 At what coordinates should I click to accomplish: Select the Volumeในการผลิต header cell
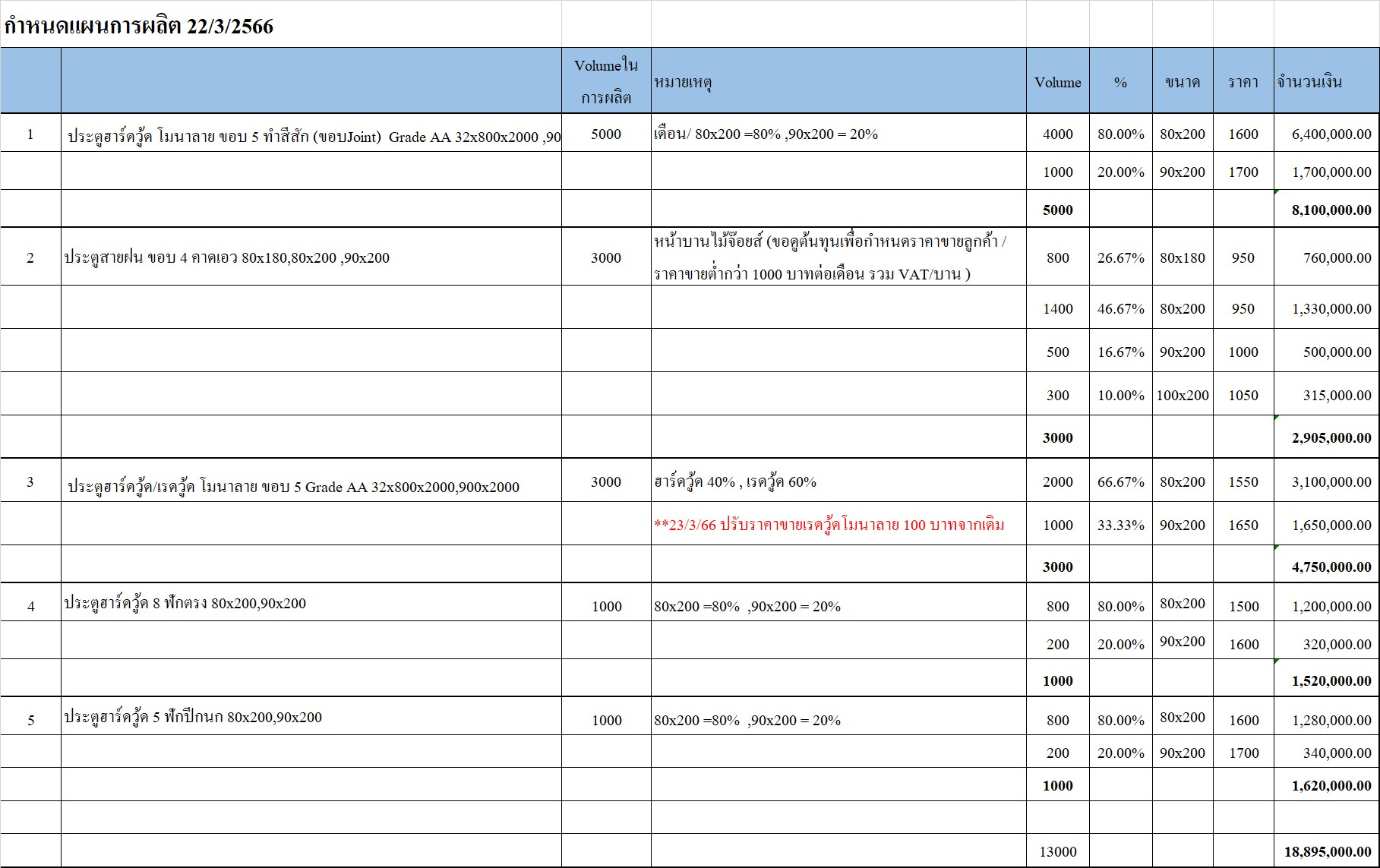(606, 80)
